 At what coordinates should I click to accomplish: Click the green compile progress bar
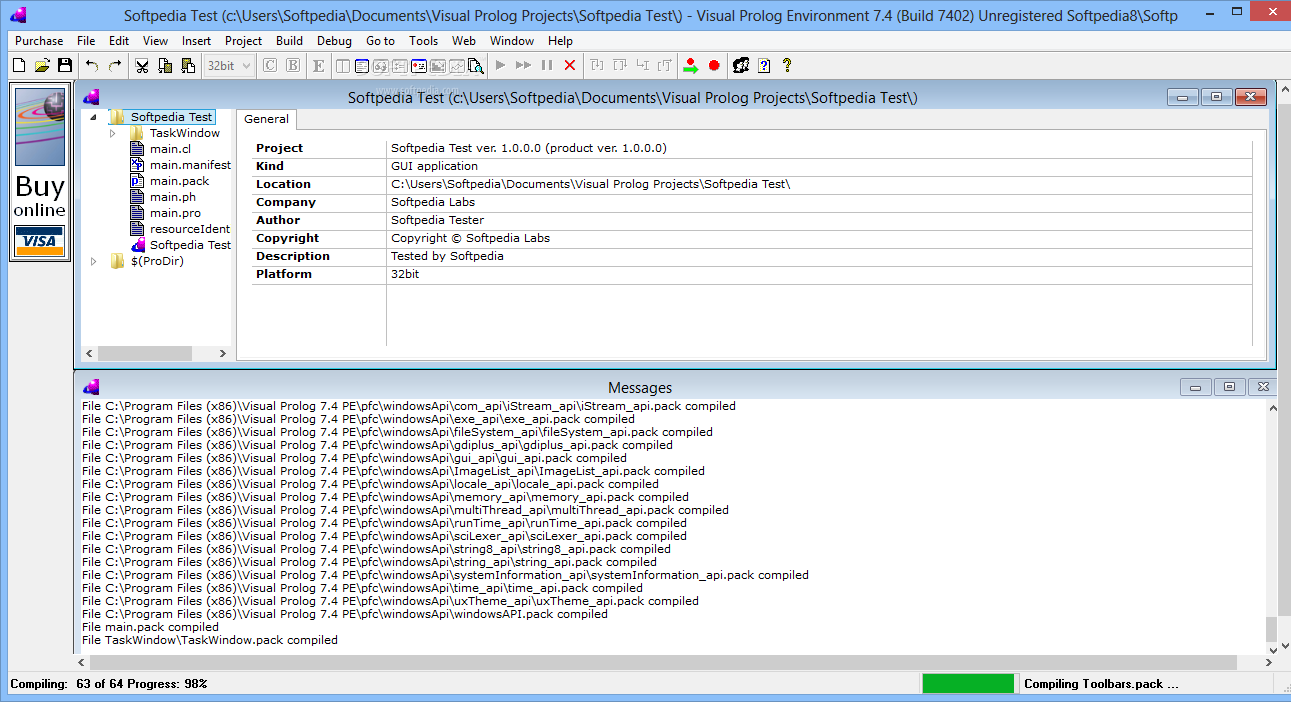(968, 684)
